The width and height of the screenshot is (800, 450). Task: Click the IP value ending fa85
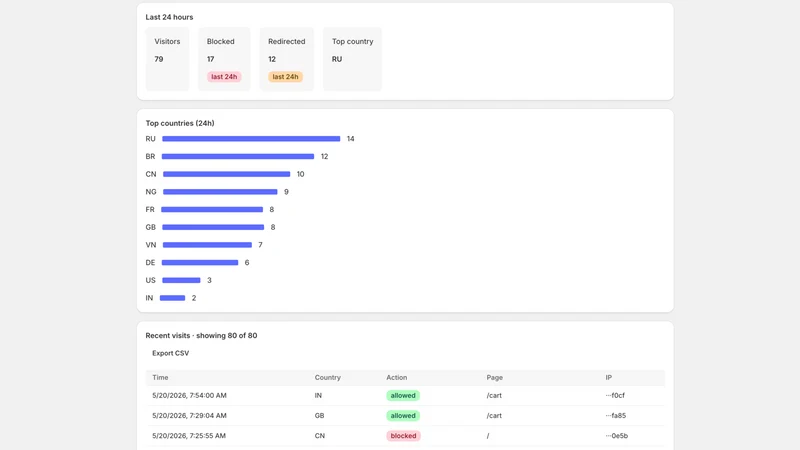(616, 416)
